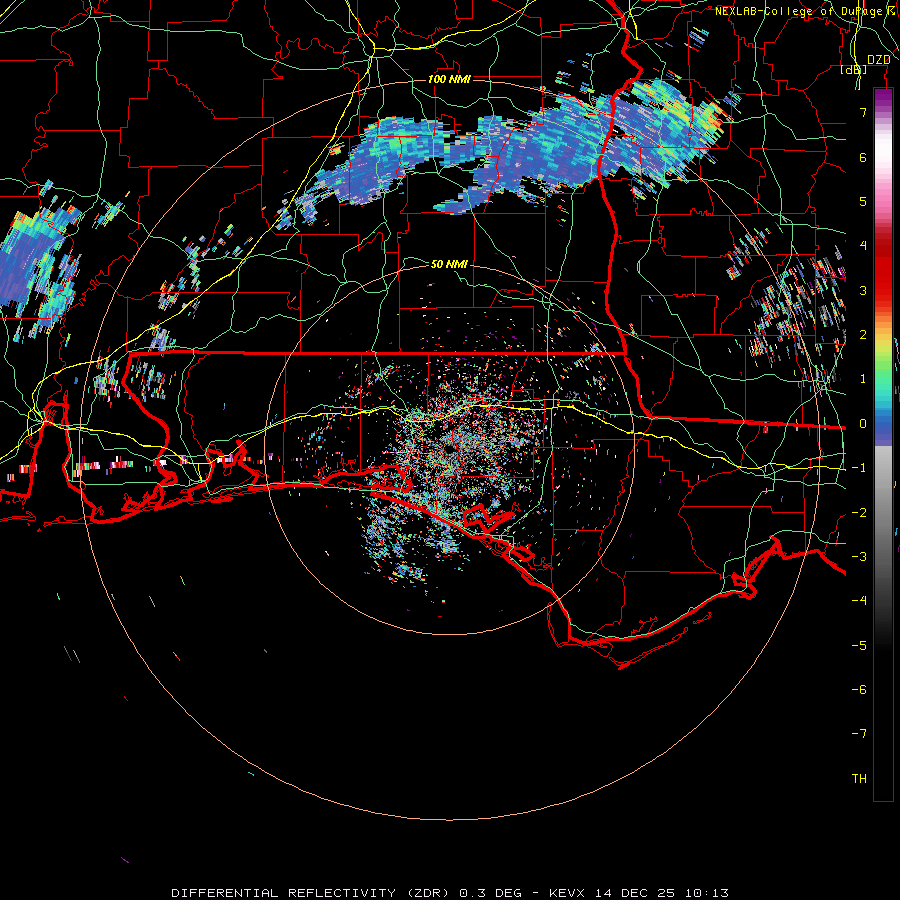This screenshot has width=900, height=900.
Task: Click the 50 NMI range ring label
Action: (449, 264)
